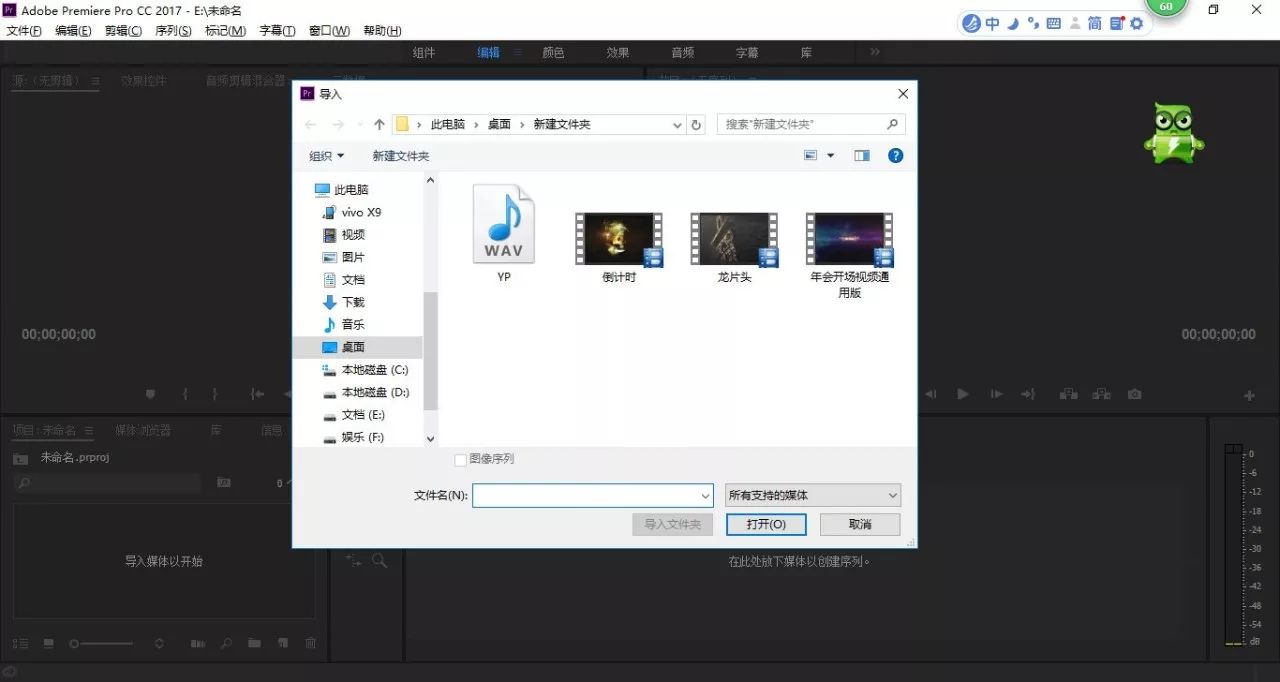The width and height of the screenshot is (1280, 682).
Task: Click the Sort icons button in Project panel
Action: click(159, 643)
